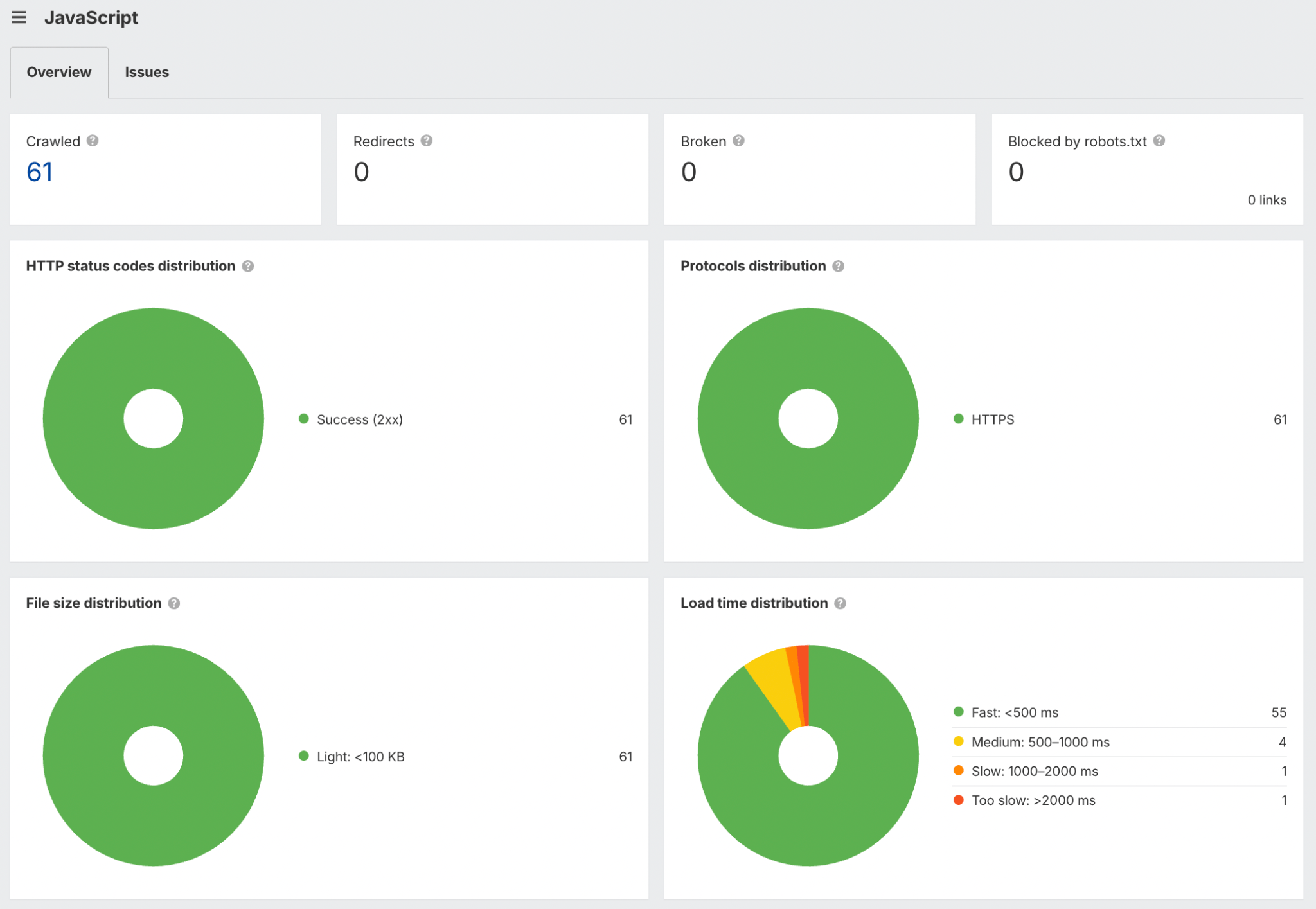Click the Redirects value 0
Screen dimensions: 1316x909
pos(362,172)
